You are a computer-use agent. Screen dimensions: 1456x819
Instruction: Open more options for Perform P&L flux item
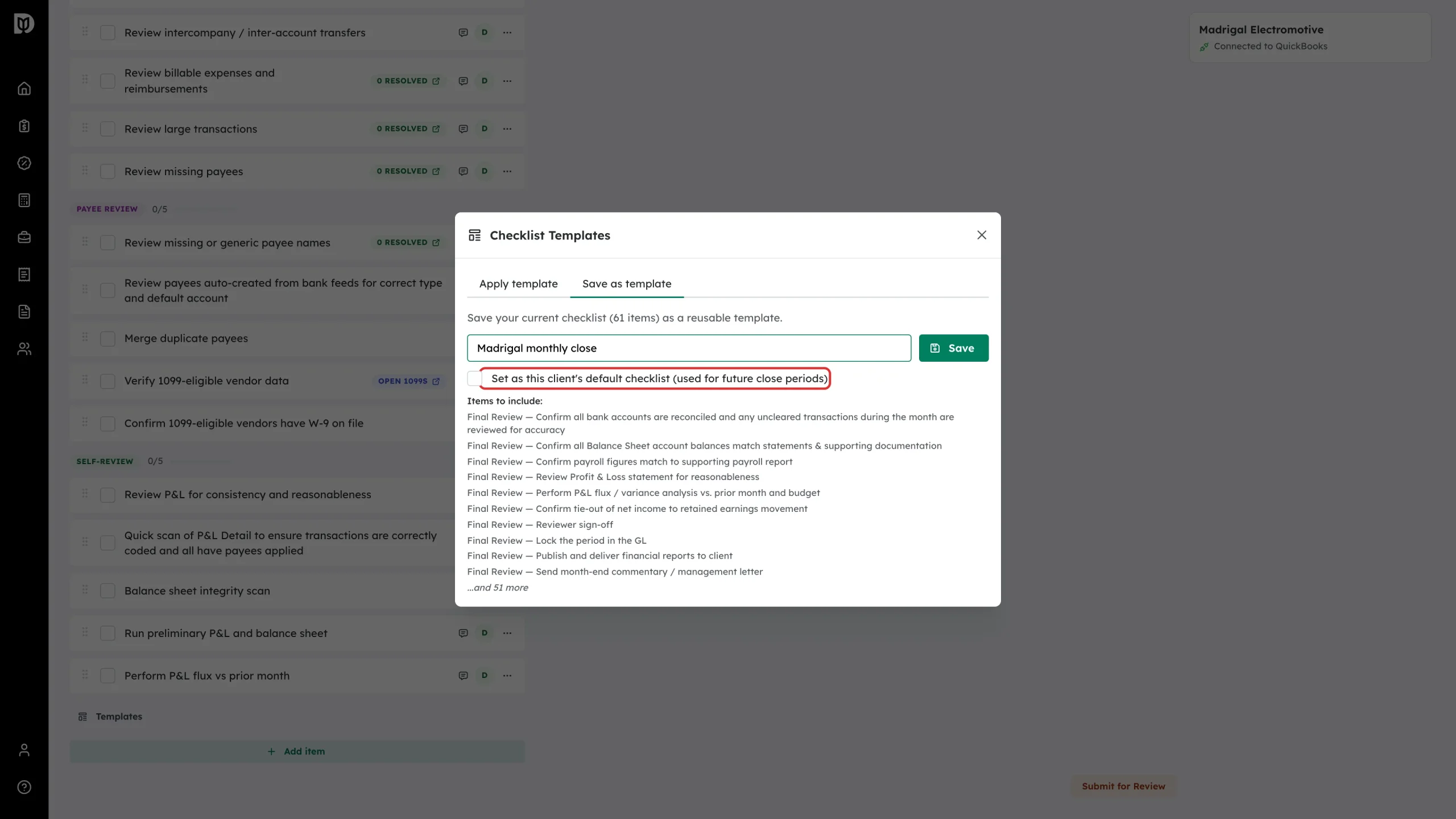(x=507, y=676)
